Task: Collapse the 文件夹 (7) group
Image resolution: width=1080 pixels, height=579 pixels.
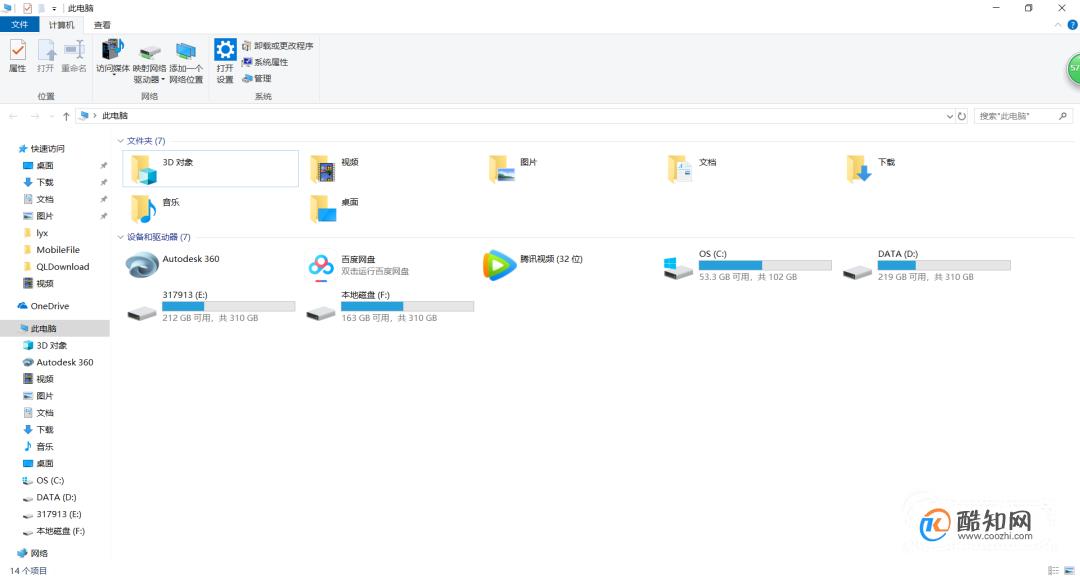Action: (x=121, y=140)
